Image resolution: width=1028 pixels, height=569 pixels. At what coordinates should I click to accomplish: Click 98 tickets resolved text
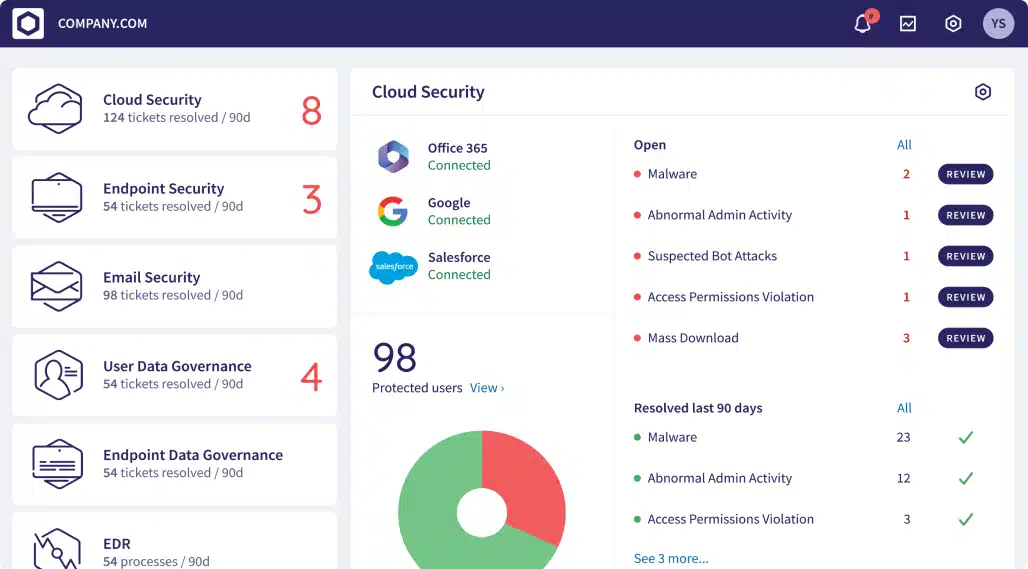173,295
